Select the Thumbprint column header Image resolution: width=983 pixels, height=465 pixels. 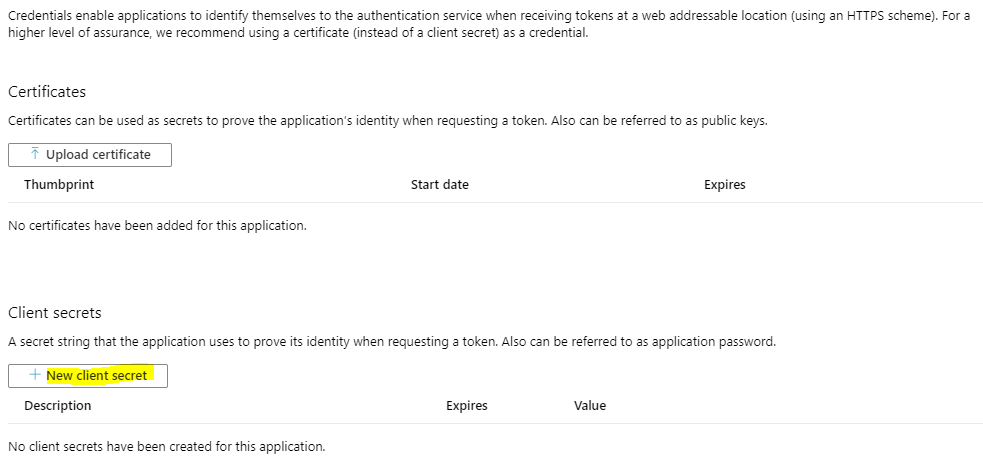click(59, 185)
